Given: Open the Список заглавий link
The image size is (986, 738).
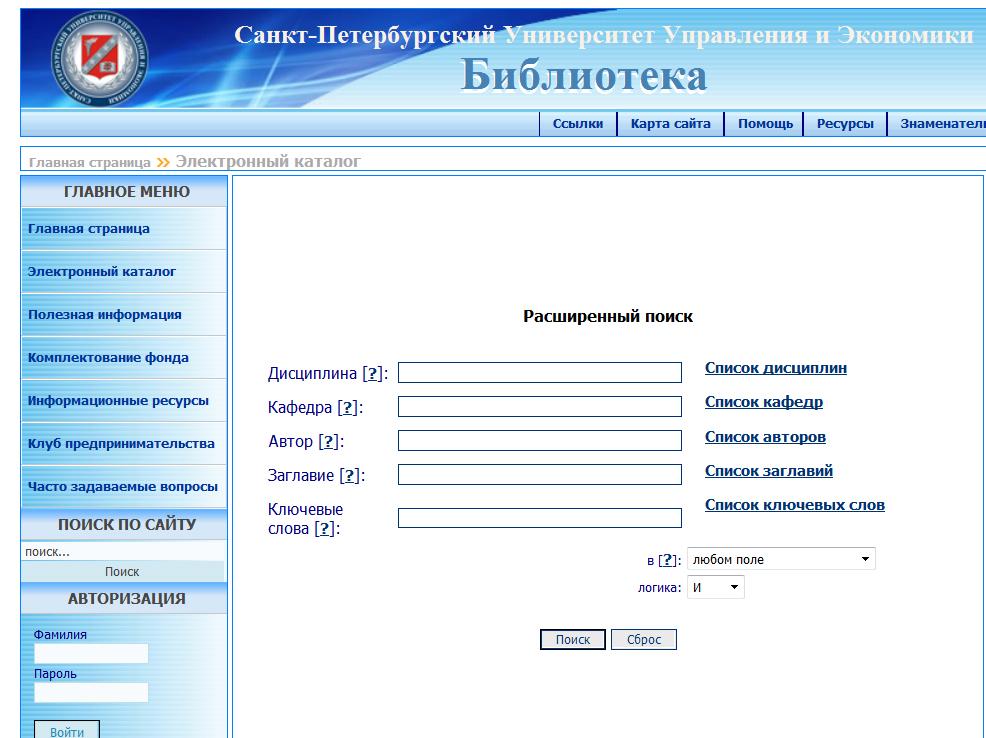Looking at the screenshot, I should click(x=768, y=471).
